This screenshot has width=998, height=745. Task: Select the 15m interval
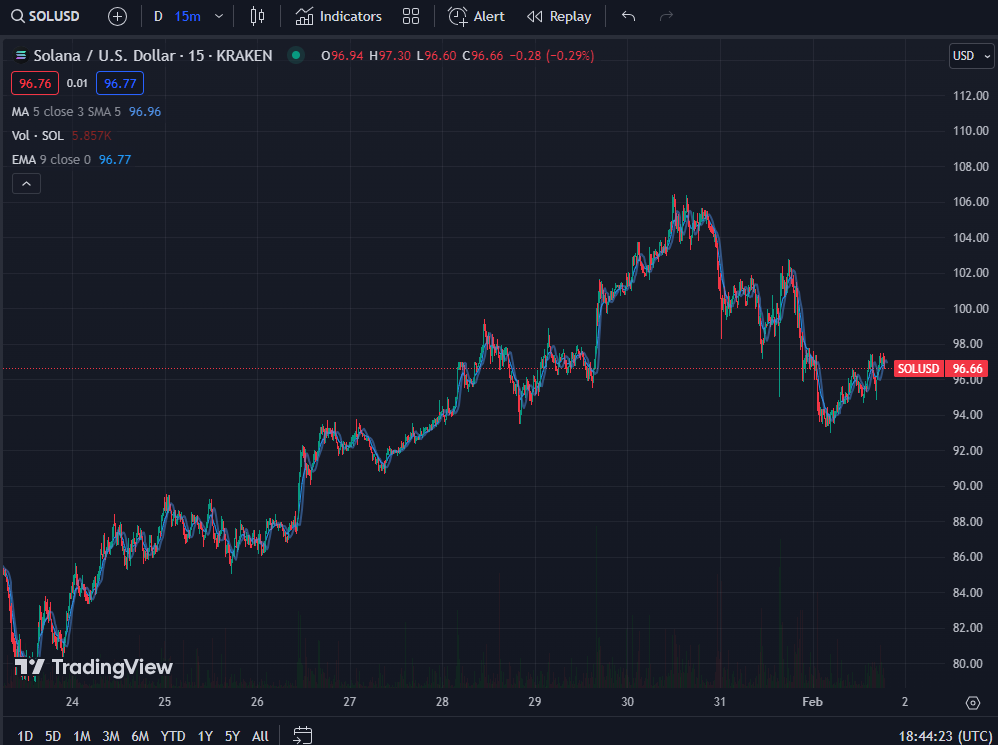[x=187, y=17]
